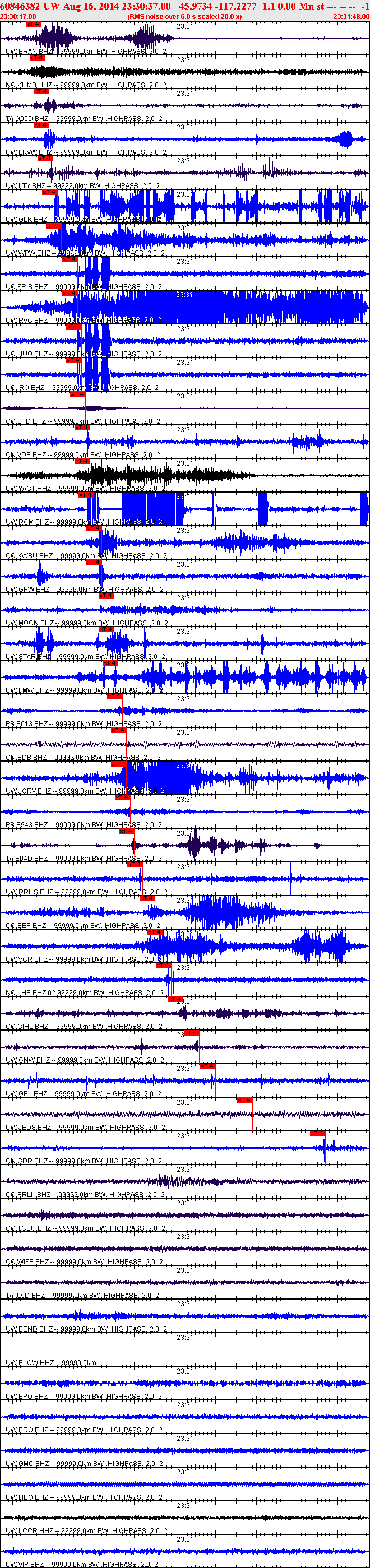This screenshot has height=1568, width=370.
Task: Select the red pick flag on CC CIHL trace
Action: pos(175,999)
